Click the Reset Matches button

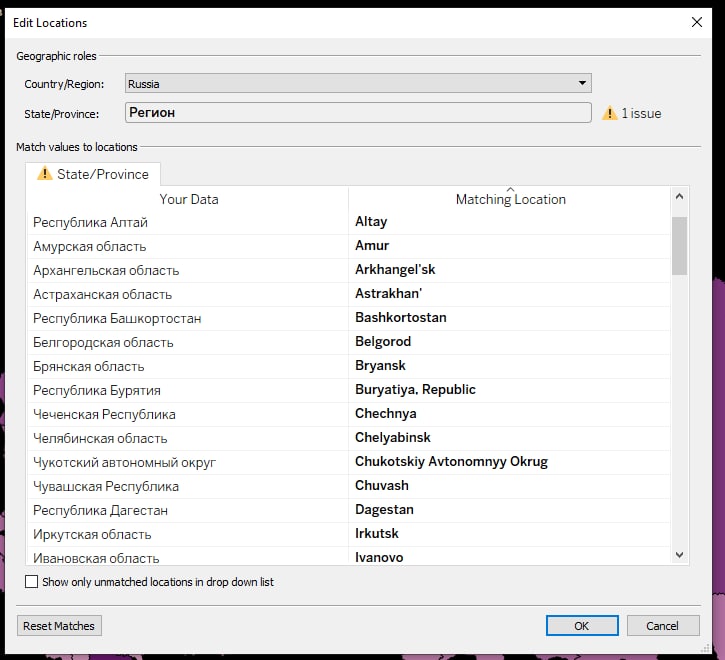click(x=59, y=626)
